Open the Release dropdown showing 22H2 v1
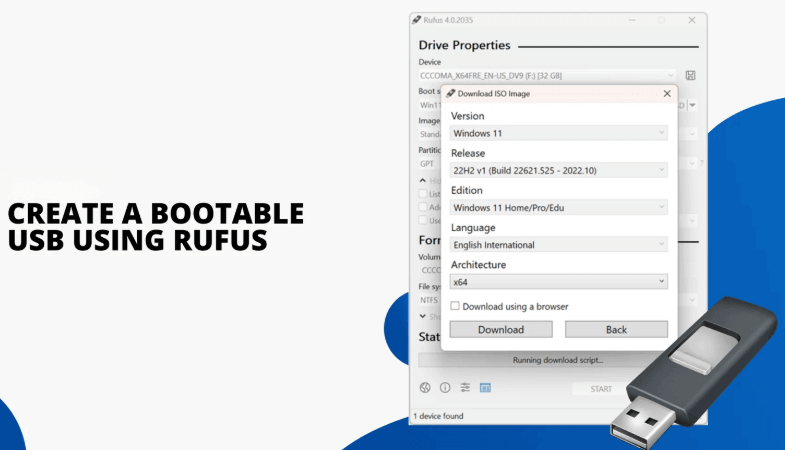The height and width of the screenshot is (450, 785). click(558, 170)
